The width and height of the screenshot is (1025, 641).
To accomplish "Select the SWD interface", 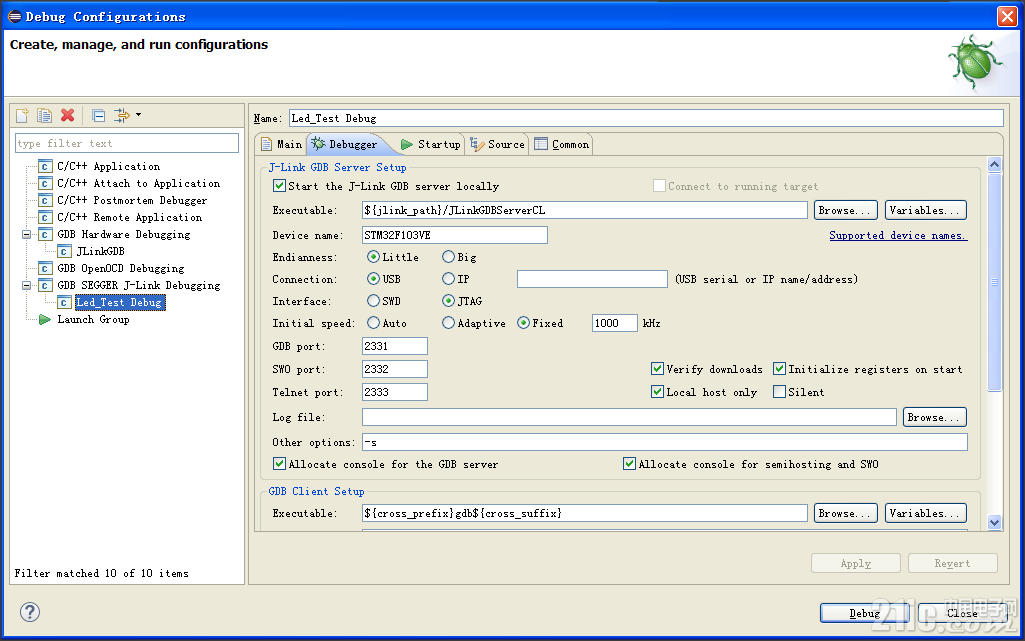I will [x=373, y=301].
